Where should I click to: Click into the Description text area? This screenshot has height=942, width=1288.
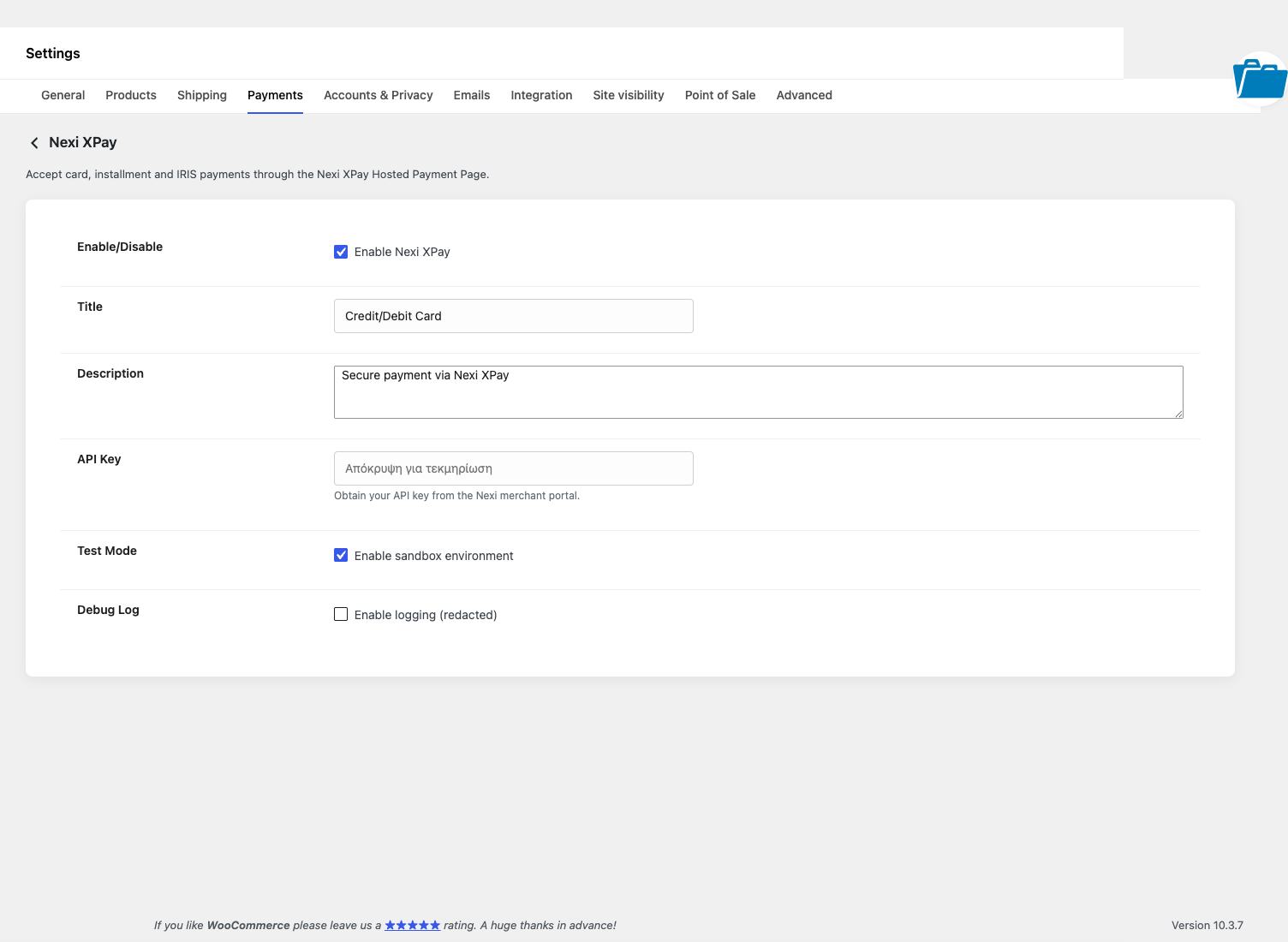(x=759, y=392)
